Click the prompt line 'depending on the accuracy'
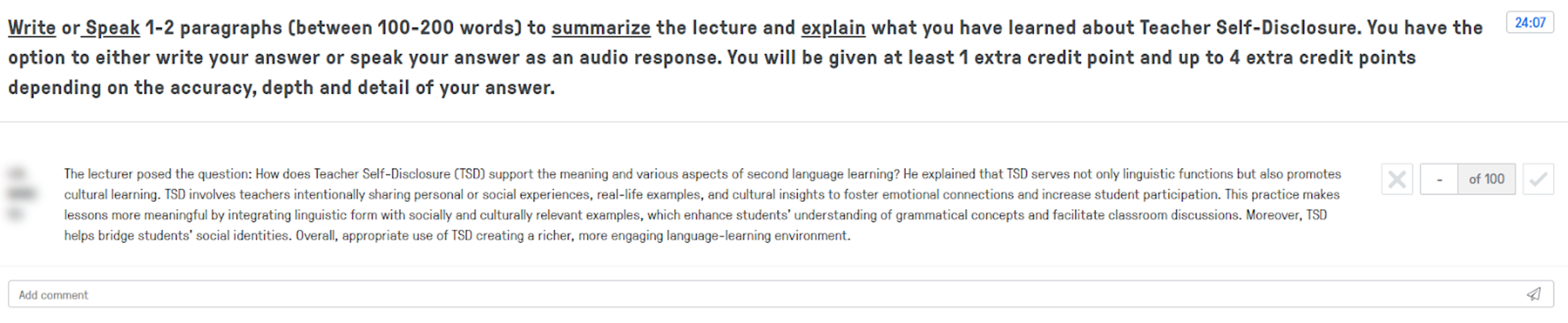 coord(281,88)
